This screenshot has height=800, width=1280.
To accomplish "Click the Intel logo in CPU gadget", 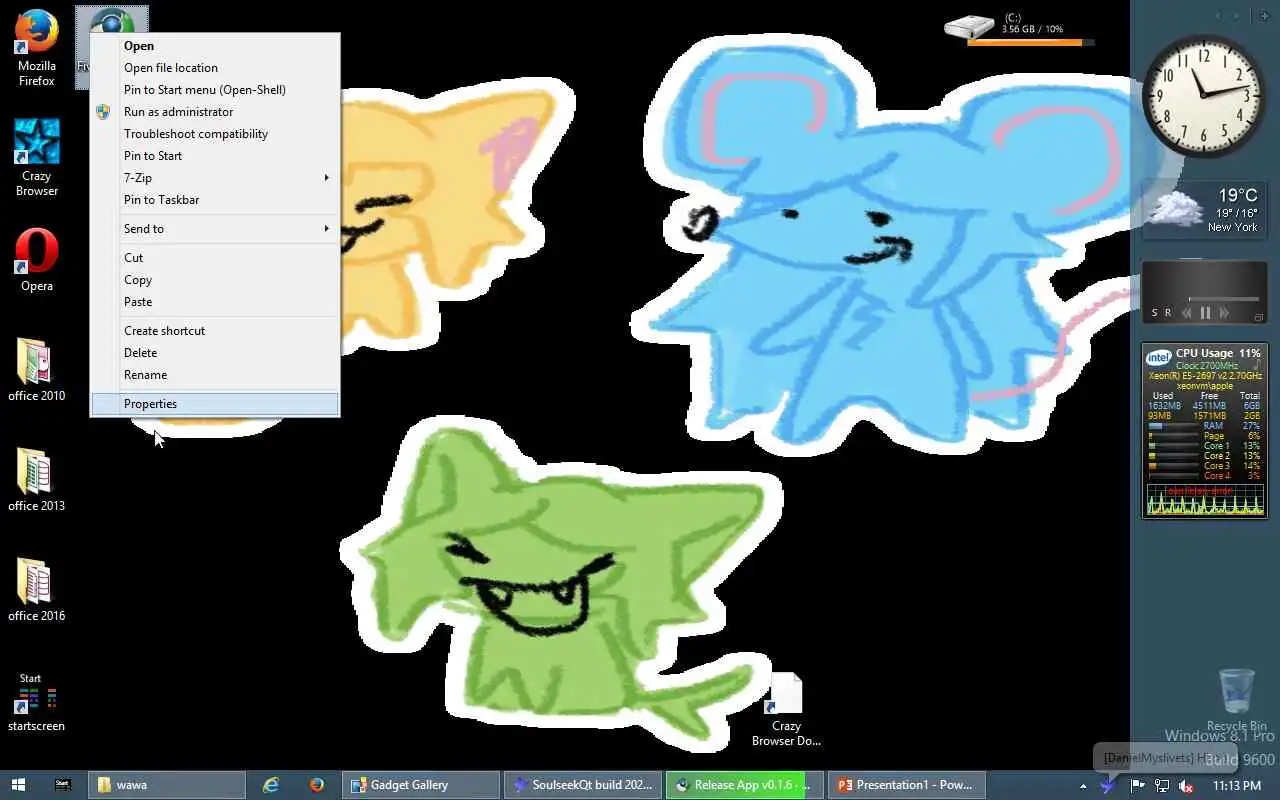I will [1159, 357].
